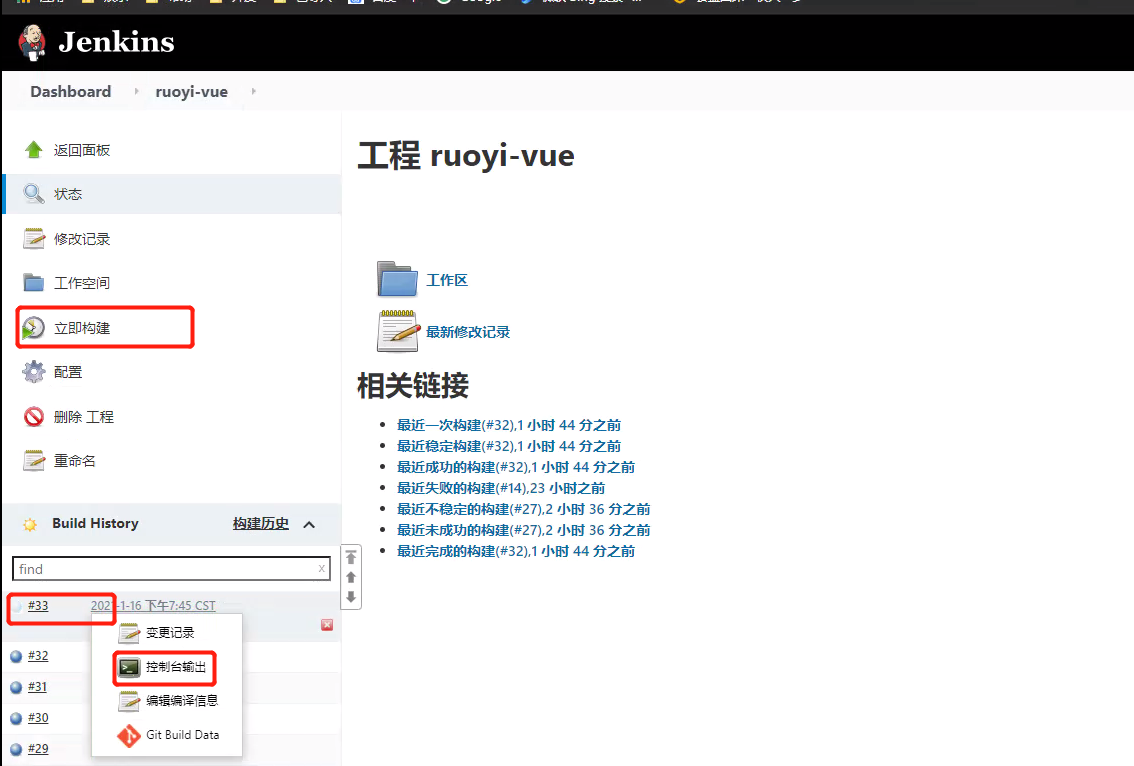The image size is (1134, 766).
Task: Click the clock icon for 立即构建
Action: (x=33, y=328)
